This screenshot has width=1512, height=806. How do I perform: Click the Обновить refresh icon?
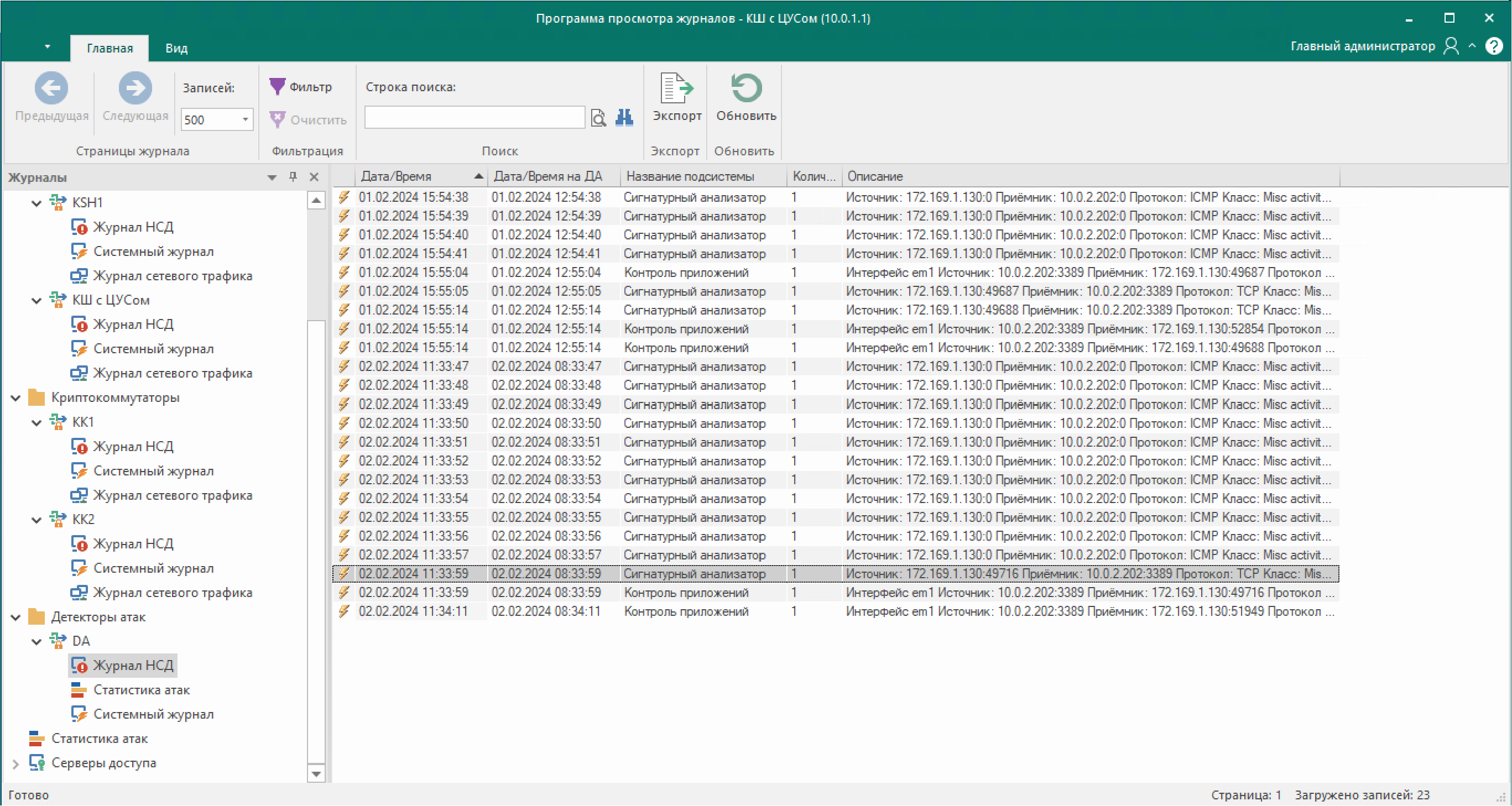(745, 89)
